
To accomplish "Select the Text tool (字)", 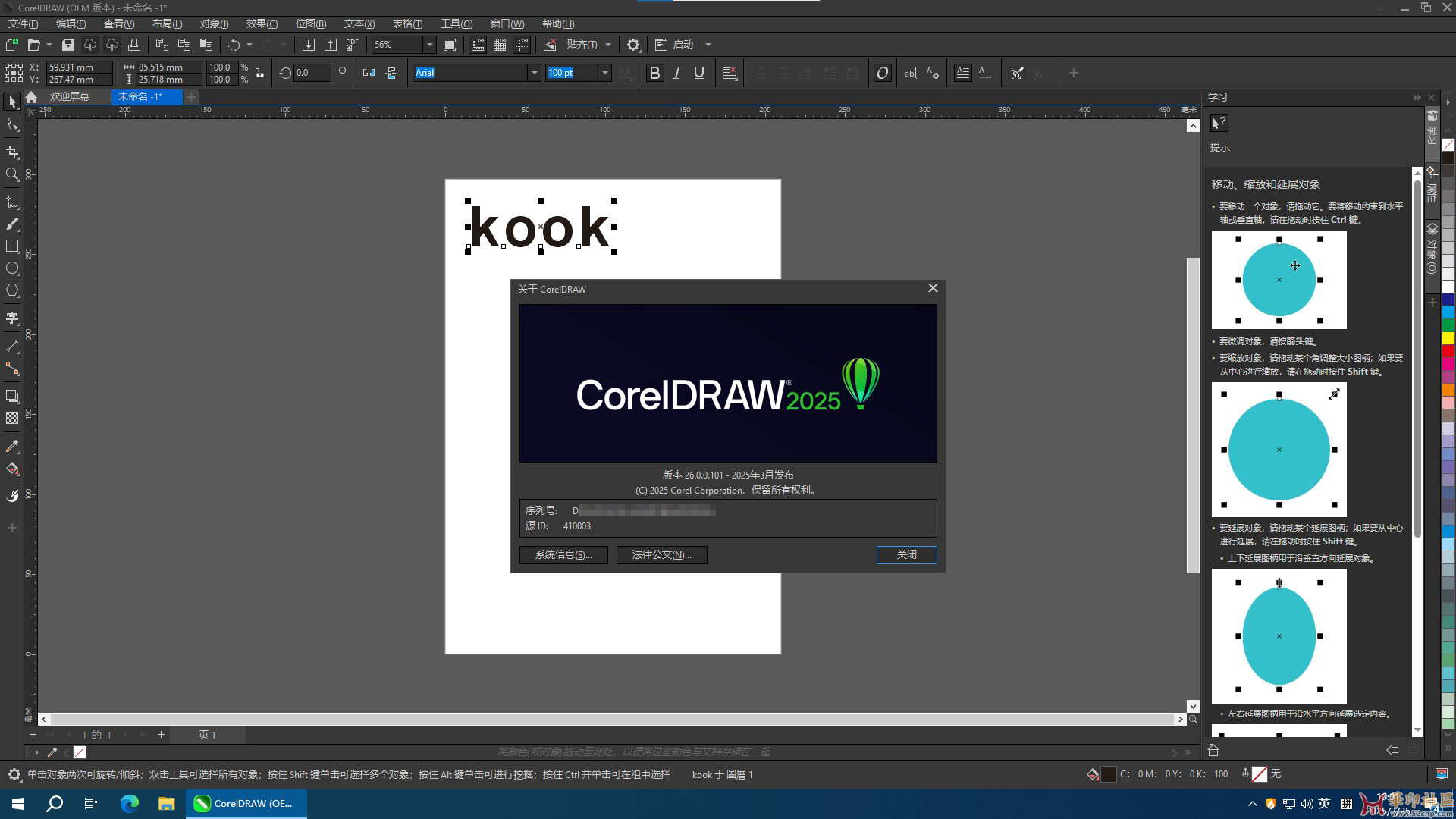I will (x=12, y=318).
